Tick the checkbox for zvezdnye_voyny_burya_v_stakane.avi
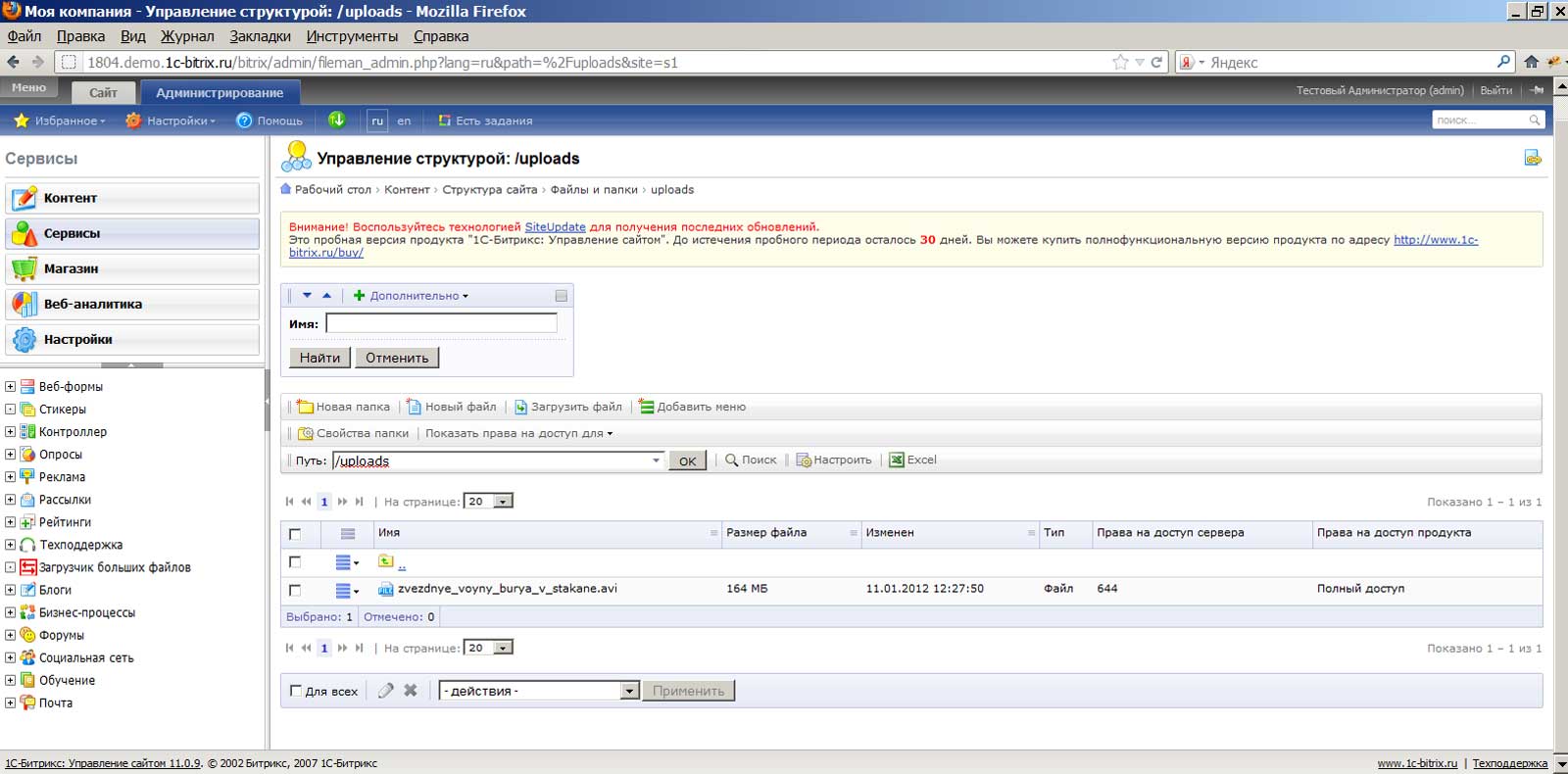 (295, 590)
